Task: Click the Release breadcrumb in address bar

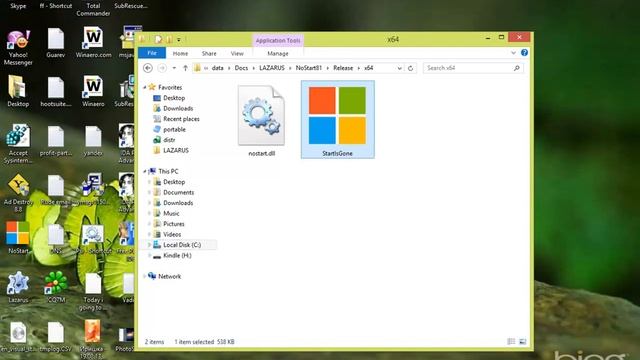Action: click(343, 68)
